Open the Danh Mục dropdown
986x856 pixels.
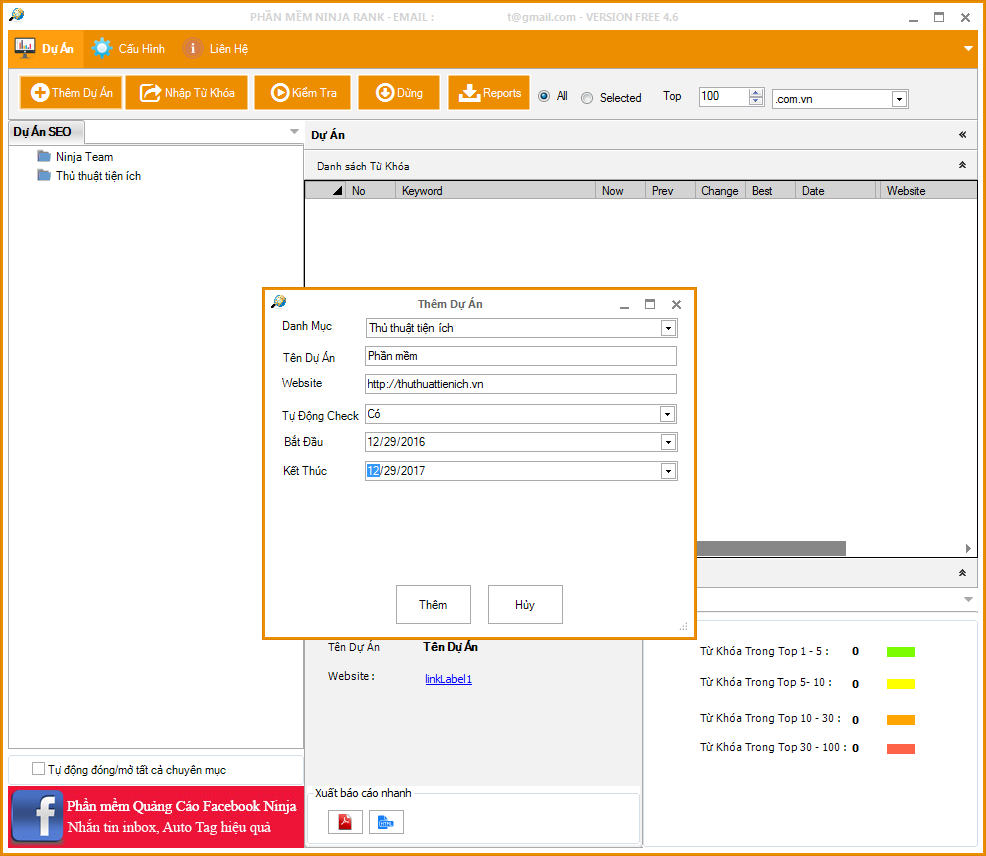pos(668,328)
